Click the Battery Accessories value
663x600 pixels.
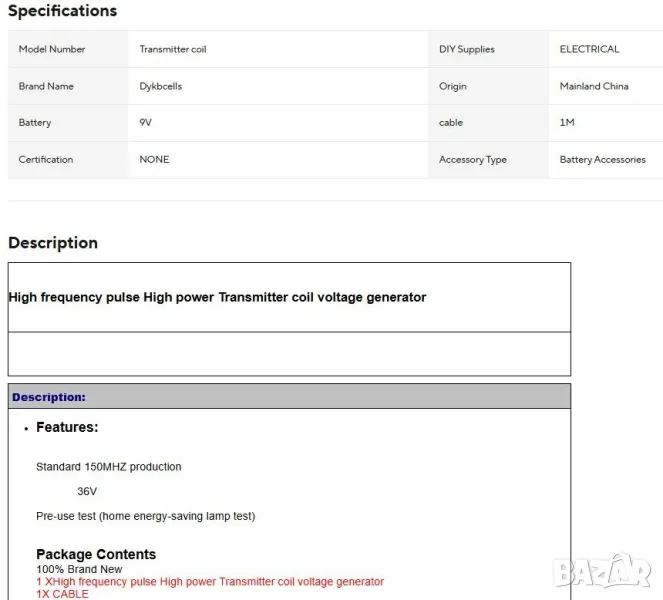pyautogui.click(x=602, y=159)
